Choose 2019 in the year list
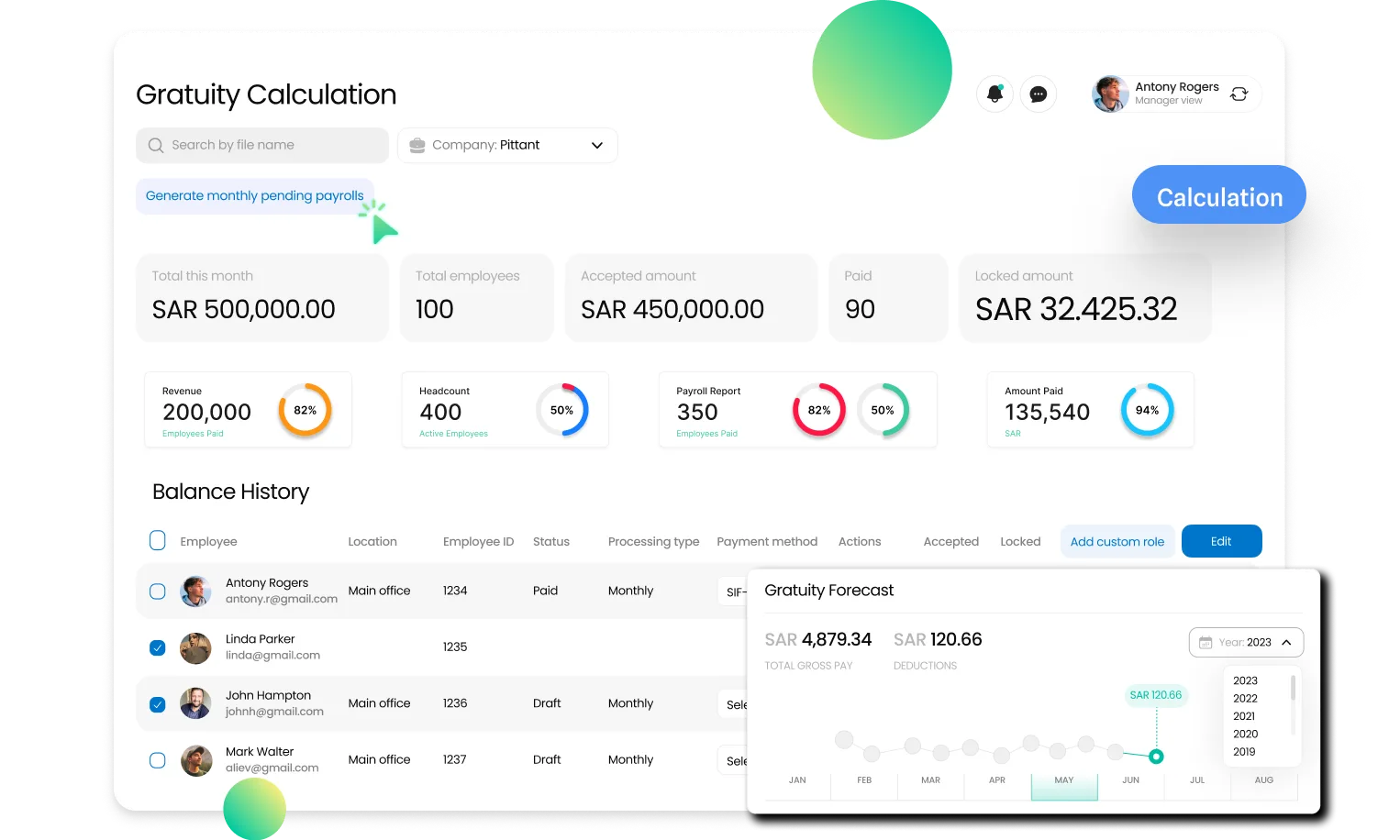Image resolution: width=1400 pixels, height=840 pixels. [1244, 751]
